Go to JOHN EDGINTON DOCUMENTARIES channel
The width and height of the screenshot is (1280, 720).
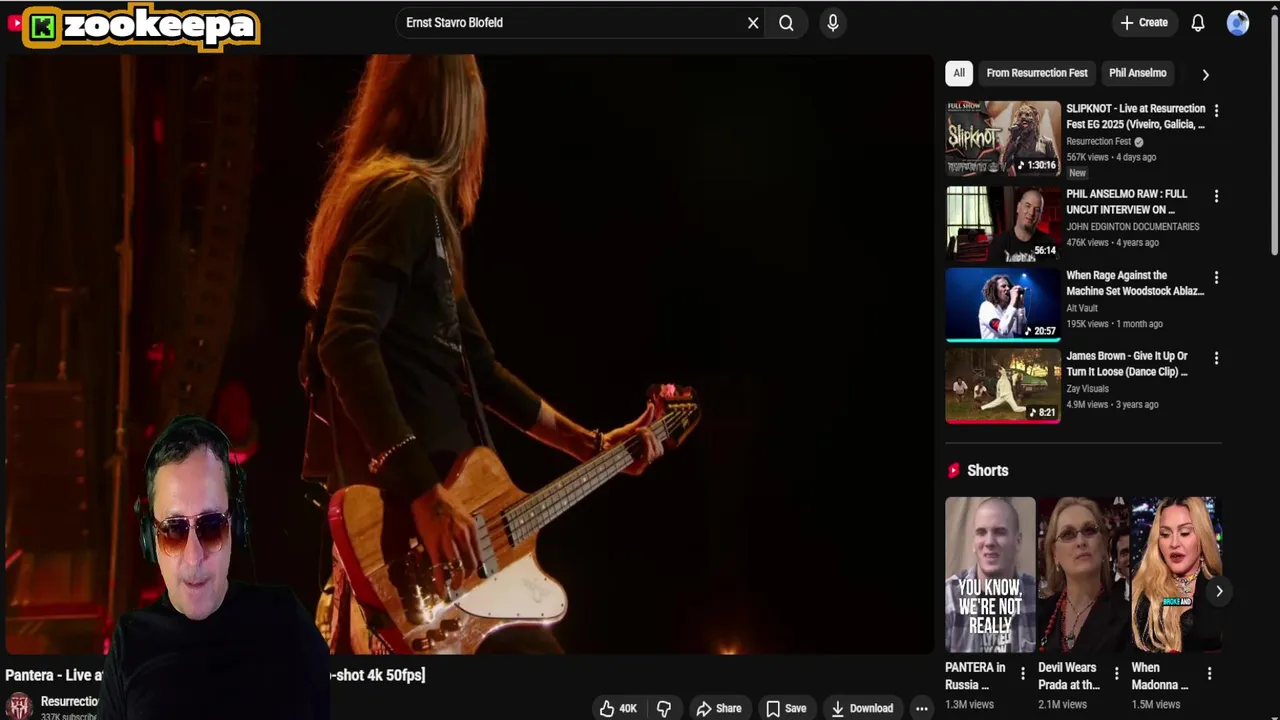(1133, 227)
